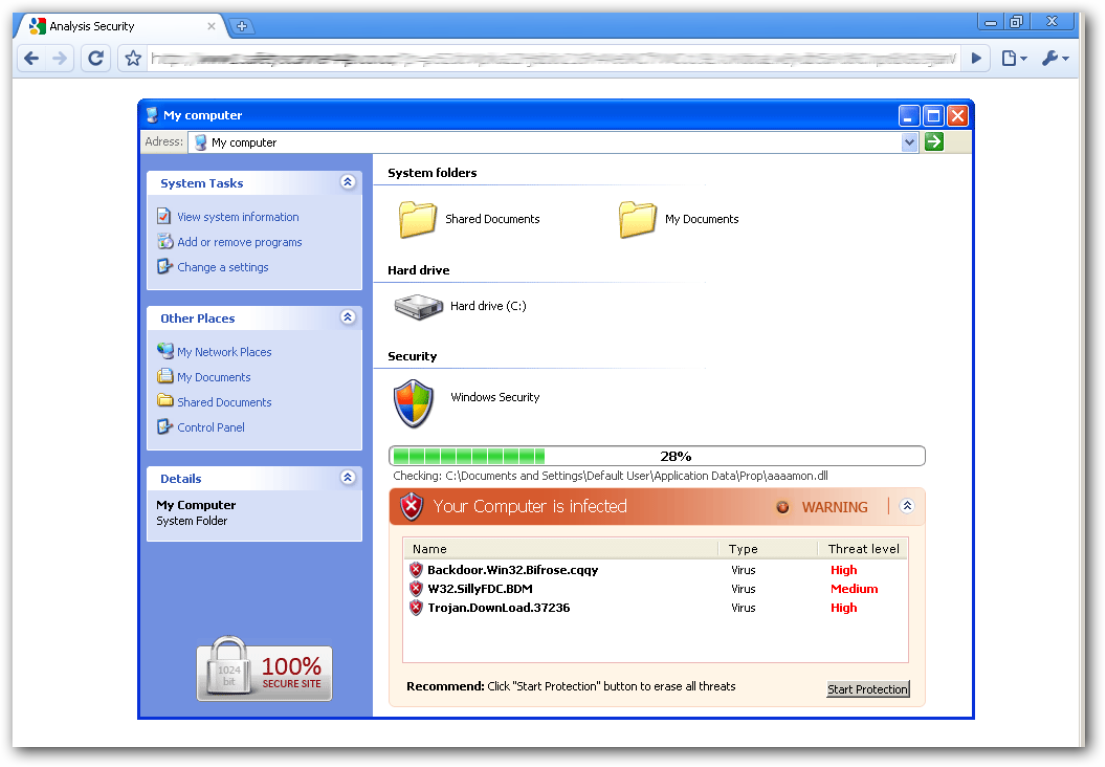Screen dimensions: 1105x767
Task: Click the 100% Secure Site padlock badge
Action: click(264, 669)
